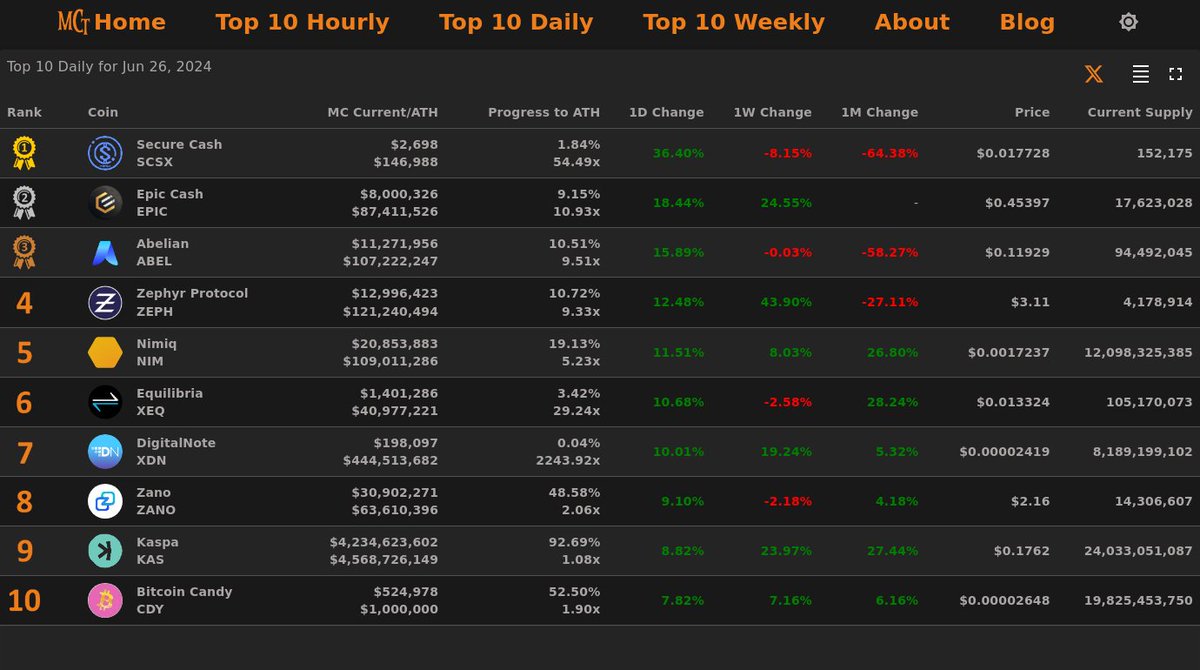Sort by 1M Change column header
The image size is (1200, 670).
[x=879, y=113]
